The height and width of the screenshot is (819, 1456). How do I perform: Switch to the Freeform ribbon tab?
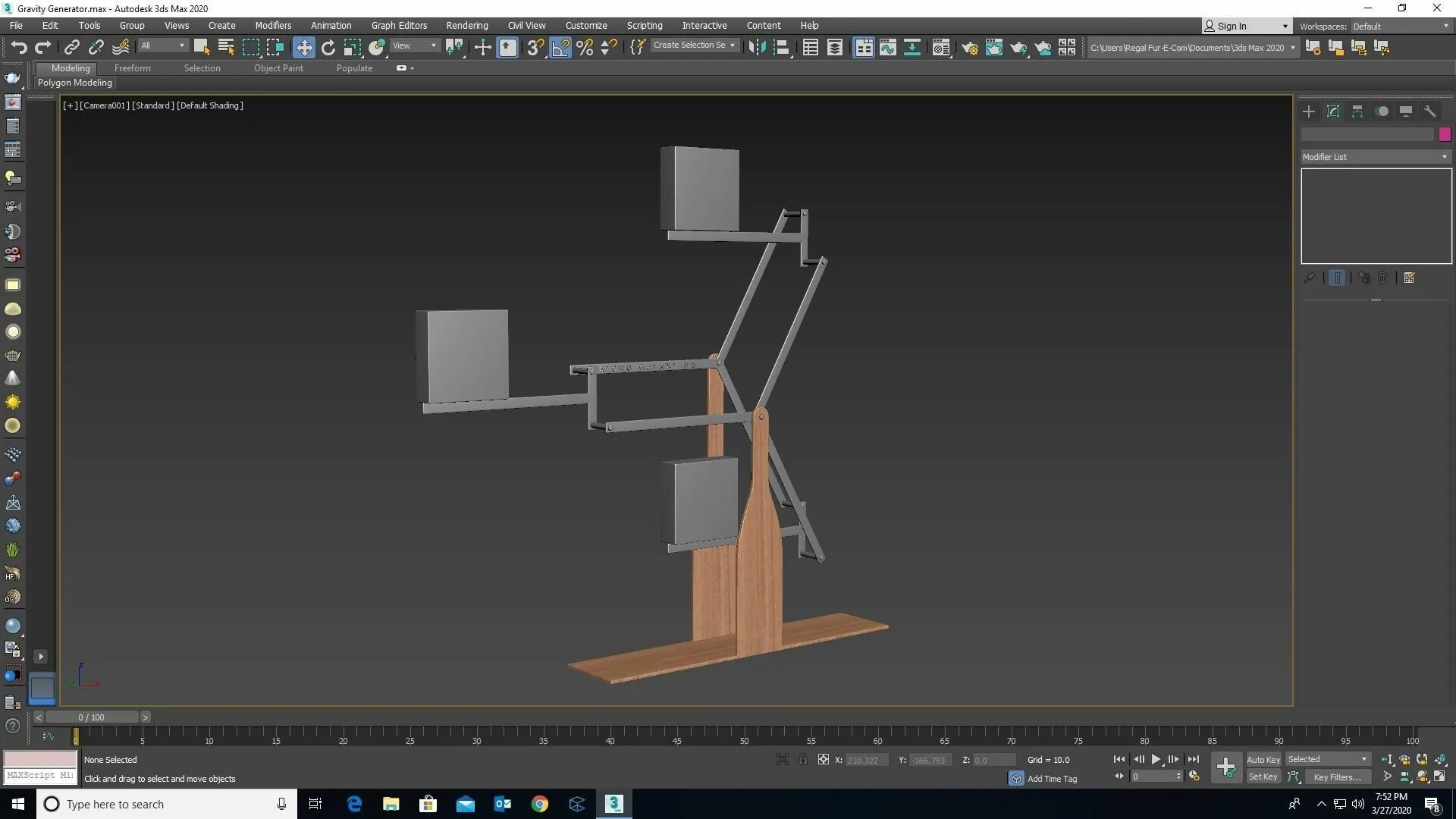pos(132,68)
